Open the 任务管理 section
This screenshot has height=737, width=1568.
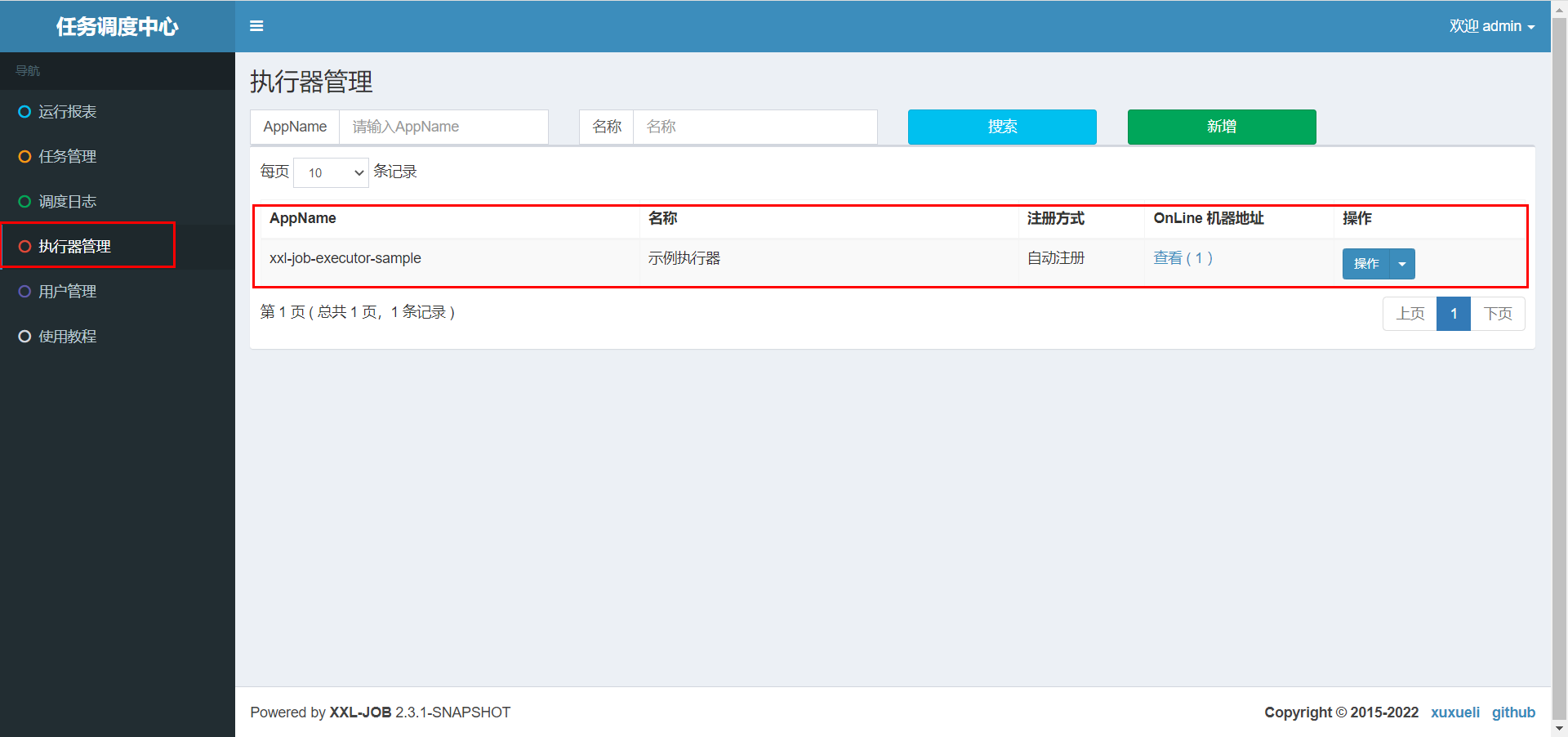[x=69, y=156]
